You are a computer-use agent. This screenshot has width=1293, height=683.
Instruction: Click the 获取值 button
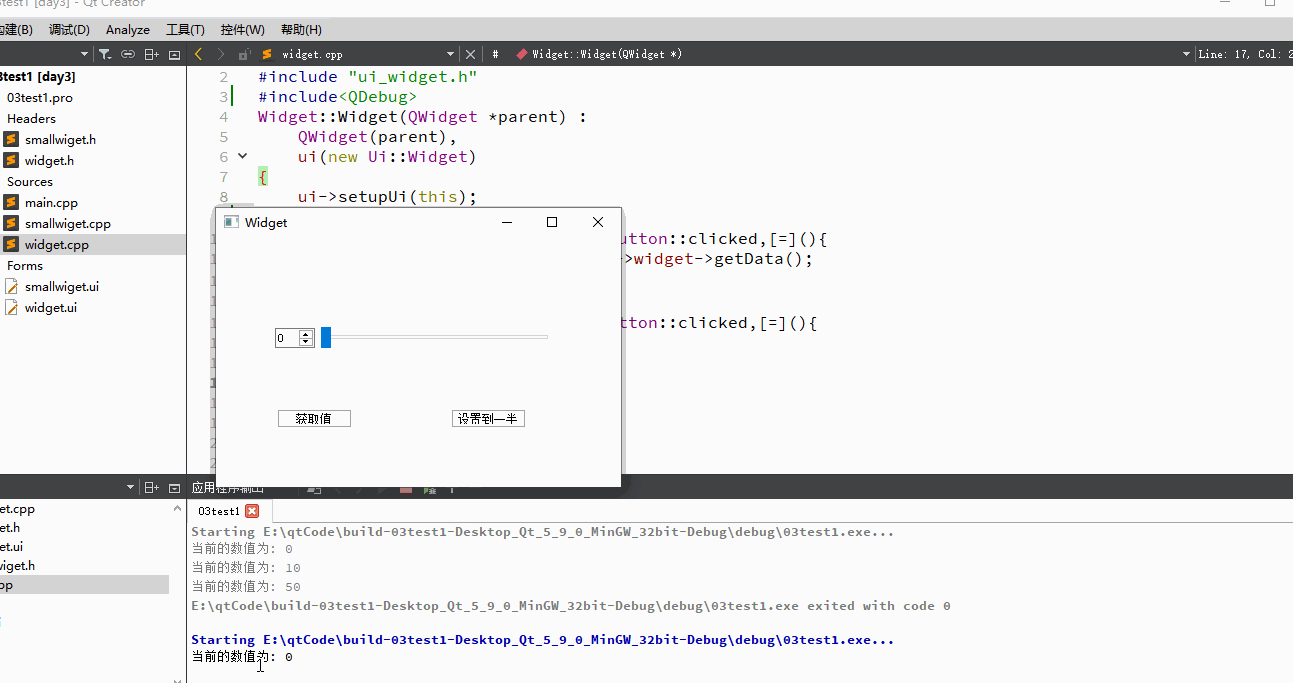coord(314,419)
